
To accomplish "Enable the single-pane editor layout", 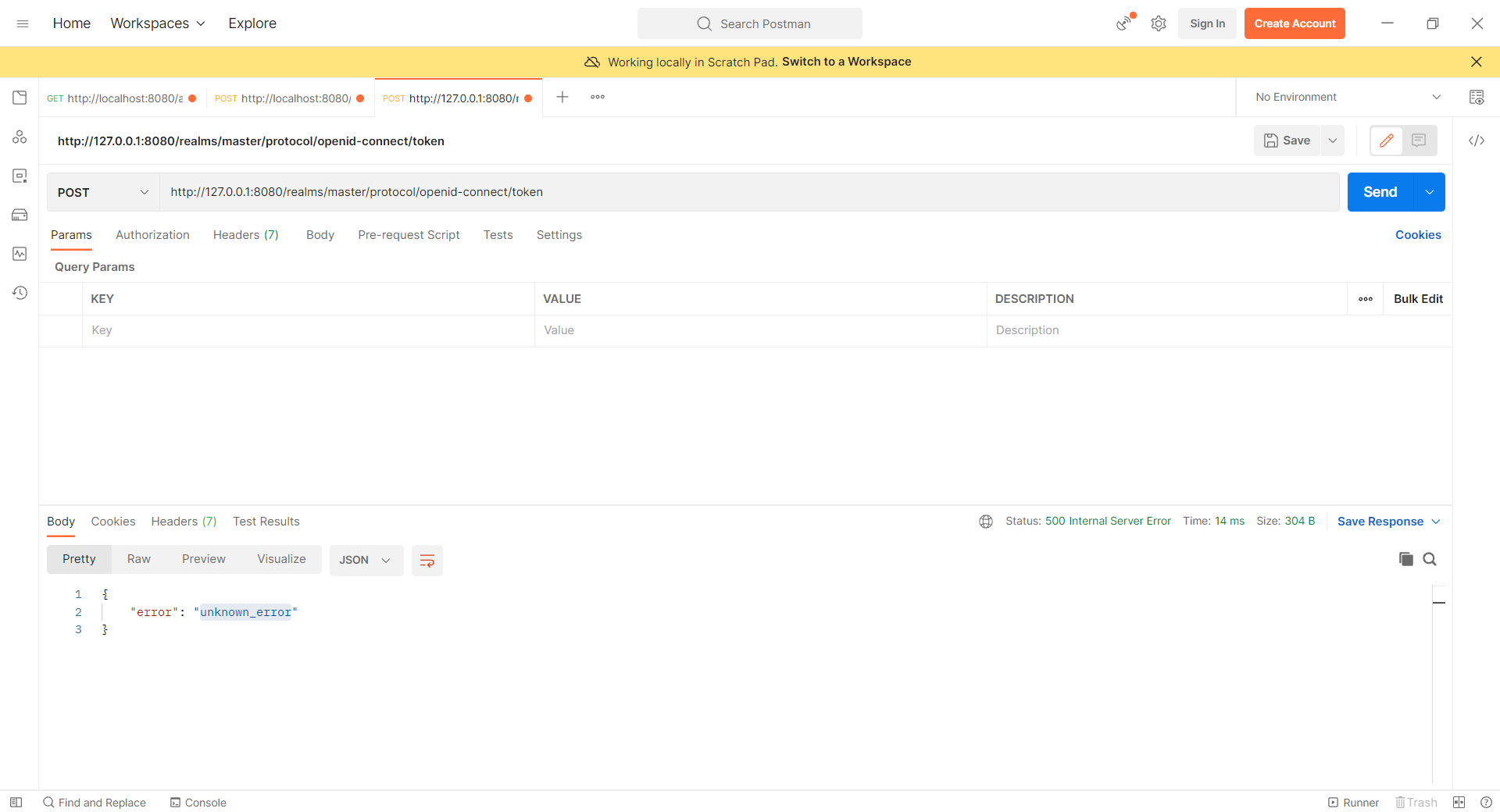I will (x=1387, y=141).
